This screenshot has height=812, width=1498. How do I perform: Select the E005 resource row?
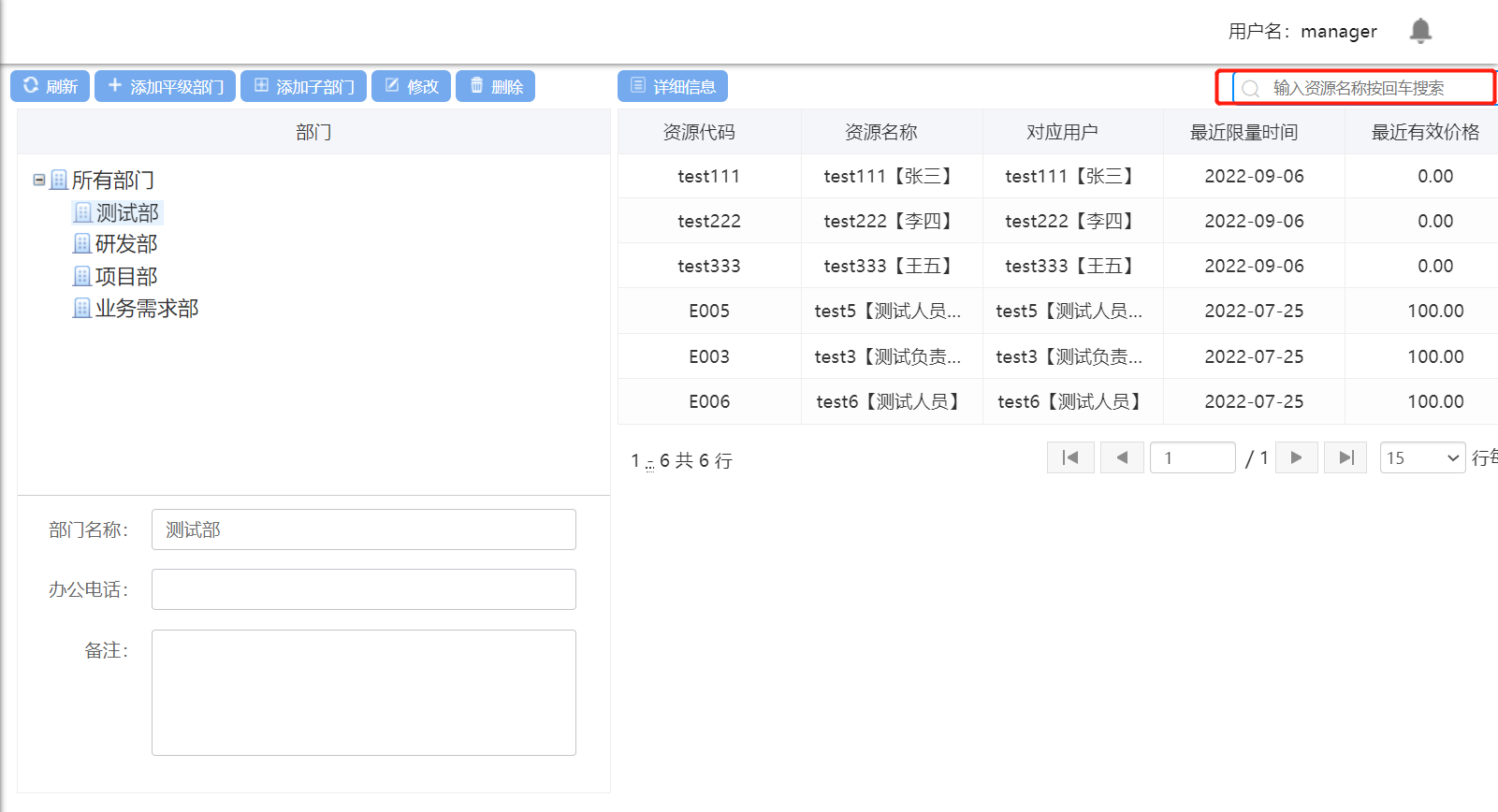[708, 311]
